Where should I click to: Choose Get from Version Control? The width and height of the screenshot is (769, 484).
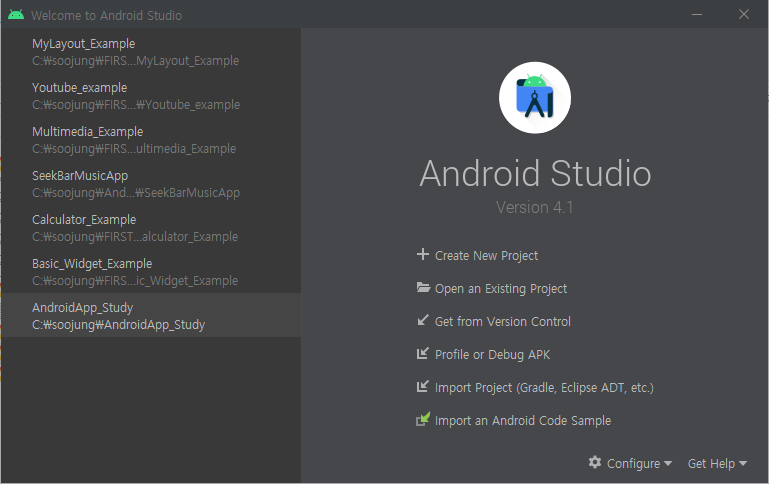tap(503, 321)
